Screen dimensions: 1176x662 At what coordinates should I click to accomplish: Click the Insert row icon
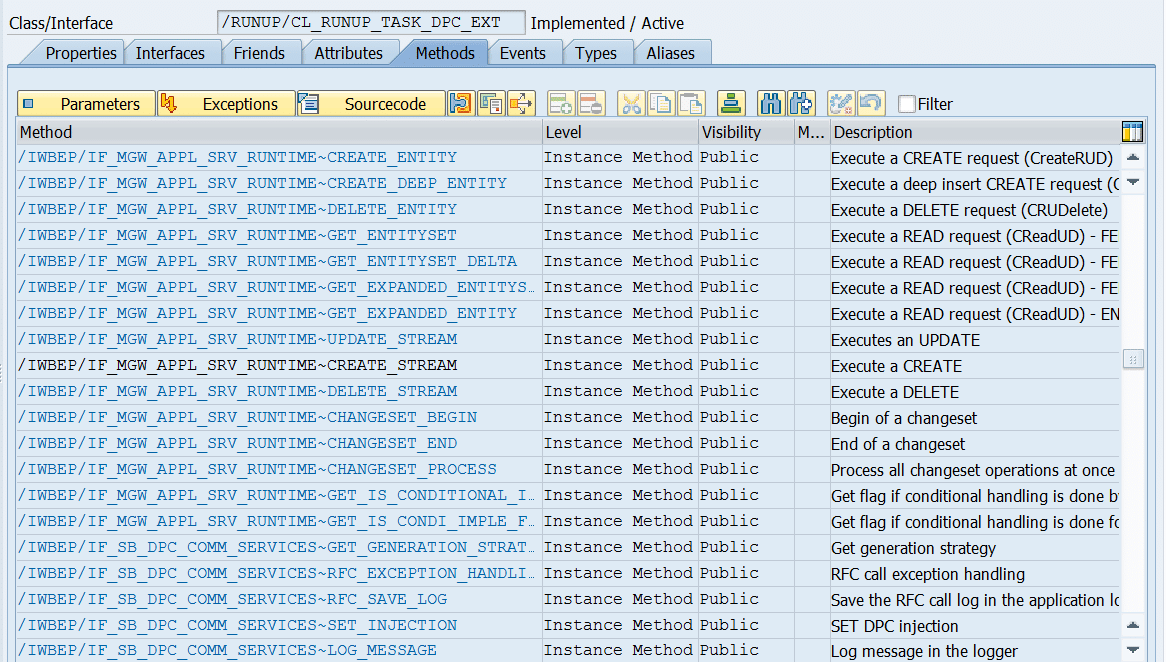coord(560,104)
